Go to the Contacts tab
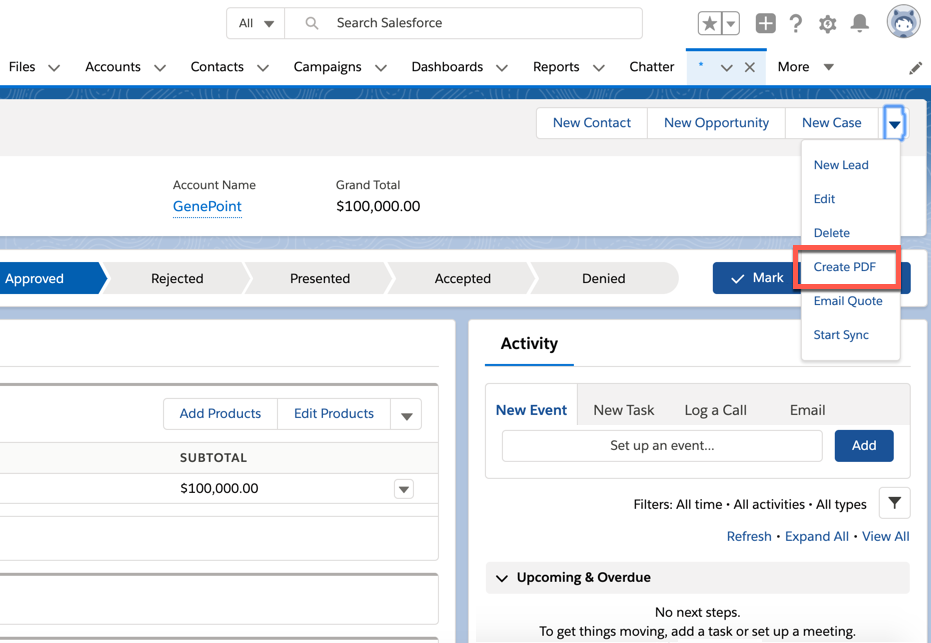This screenshot has height=643, width=931. [x=217, y=66]
